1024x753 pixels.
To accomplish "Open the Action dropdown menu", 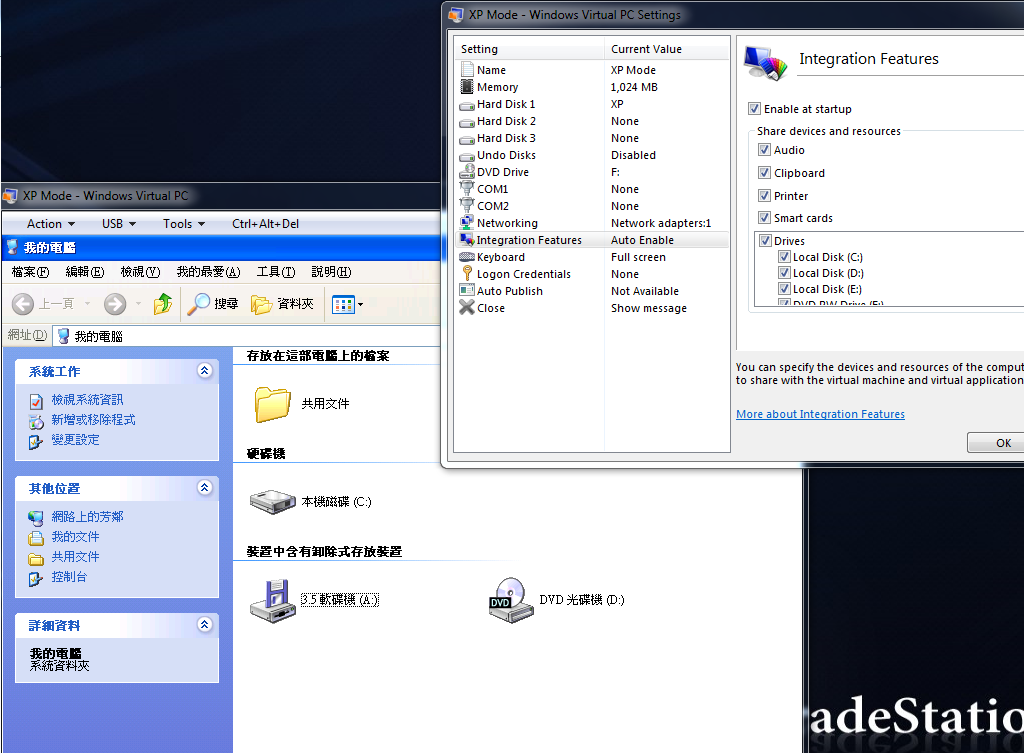I will 50,223.
